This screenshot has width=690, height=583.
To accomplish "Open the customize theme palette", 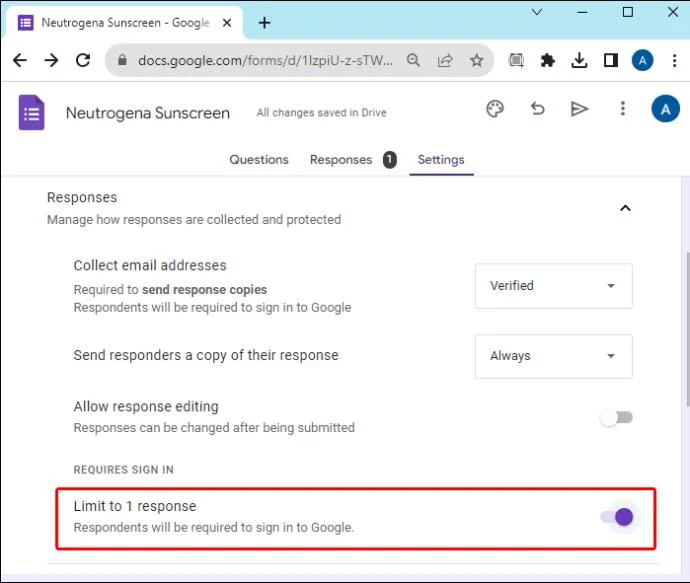I will 495,109.
